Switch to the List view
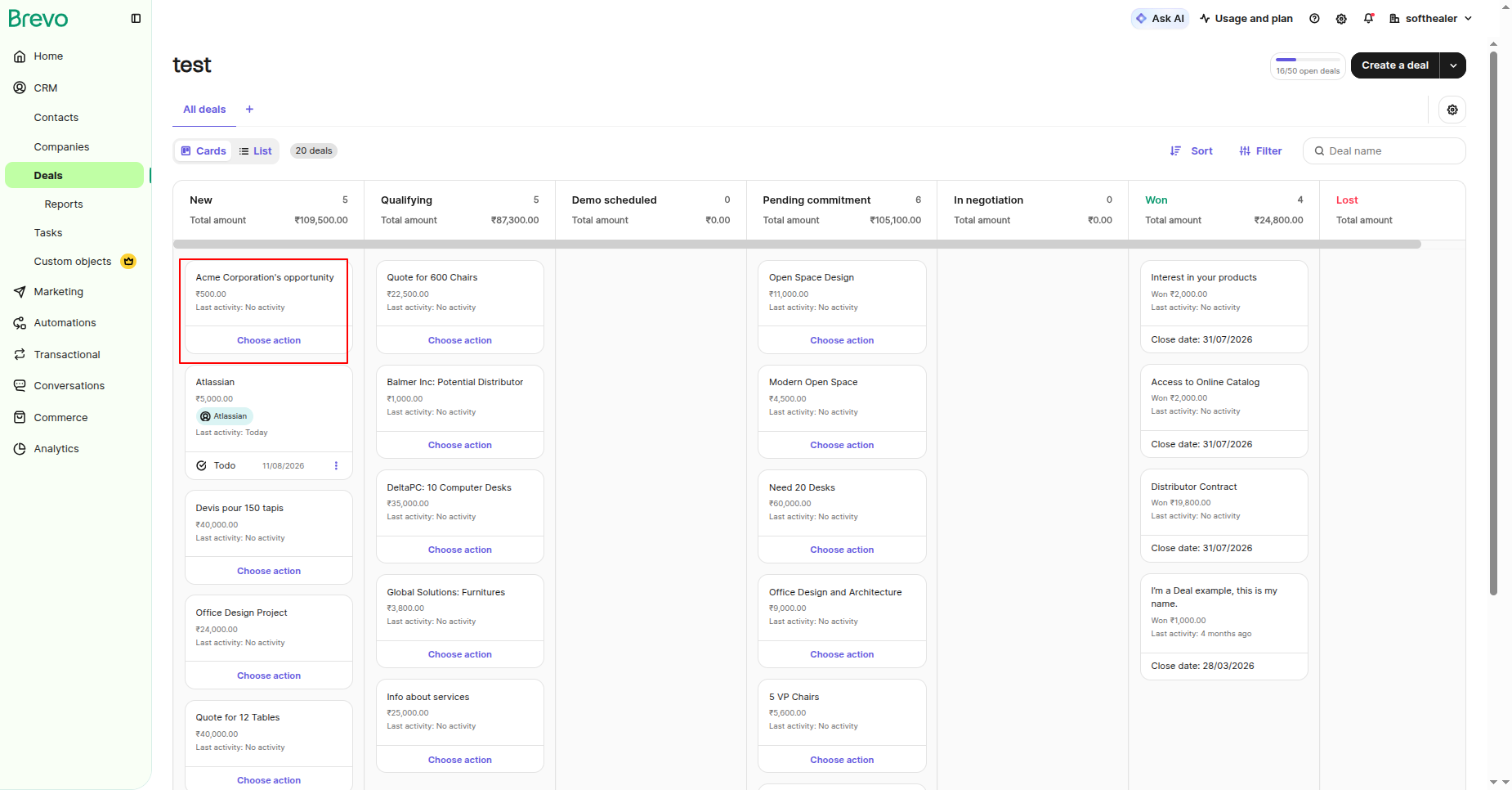 click(255, 151)
